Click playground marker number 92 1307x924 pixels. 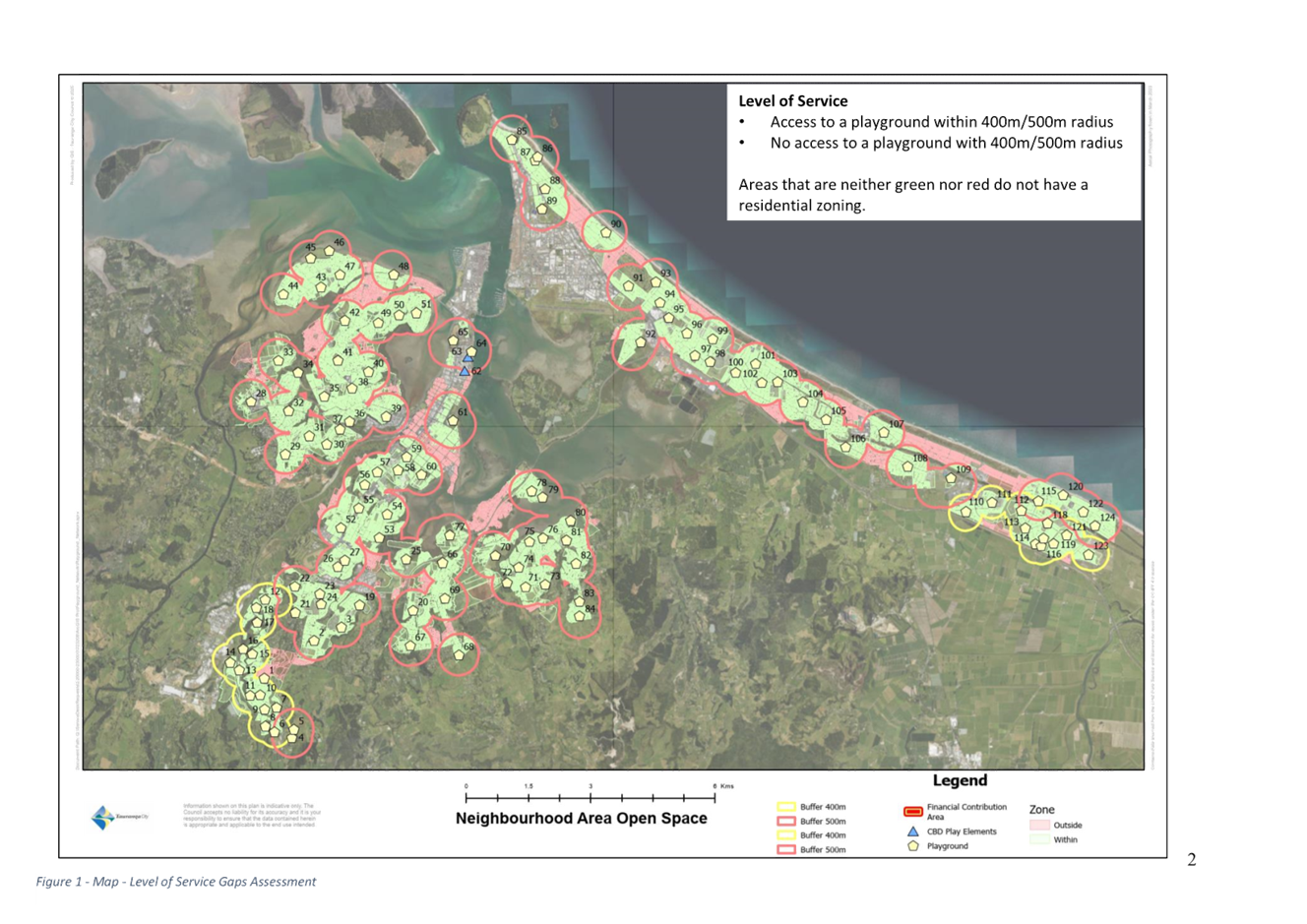click(x=640, y=344)
